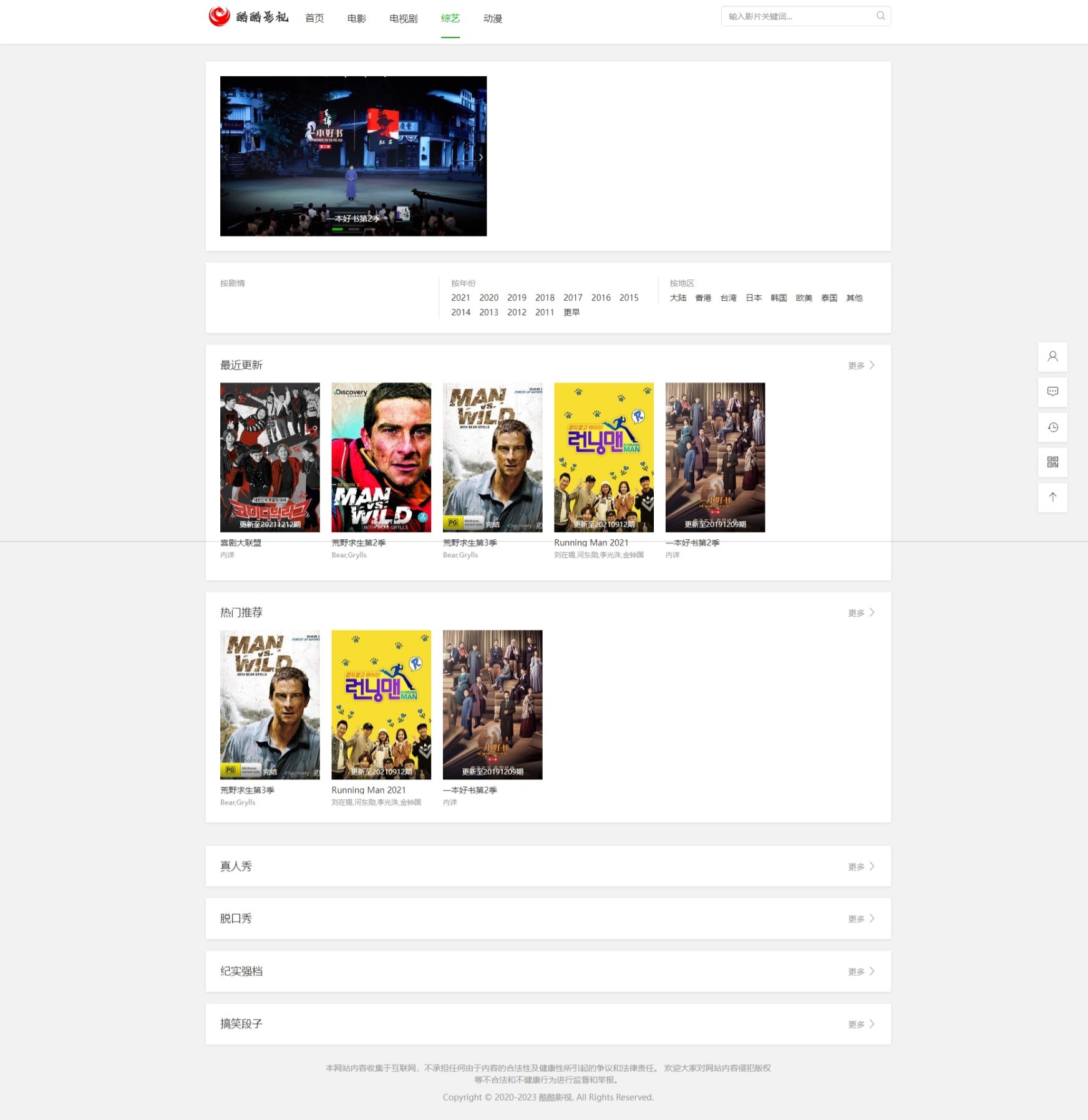The width and height of the screenshot is (1088, 1120).
Task: Open 荒野求生第3季 poster in 热门推荐
Action: tap(270, 704)
